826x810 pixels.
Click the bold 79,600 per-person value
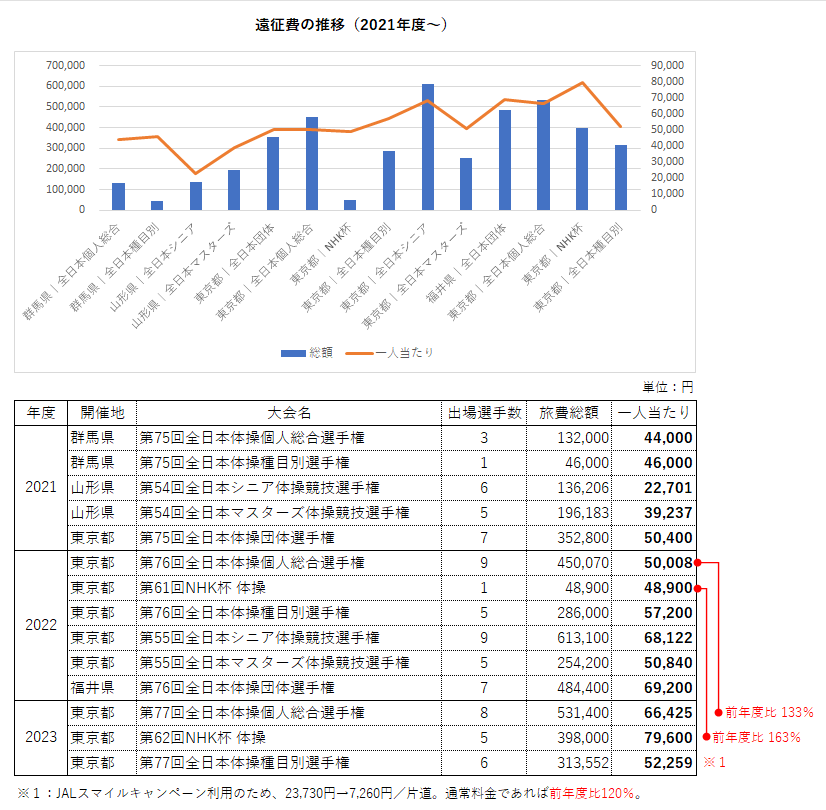tap(666, 738)
